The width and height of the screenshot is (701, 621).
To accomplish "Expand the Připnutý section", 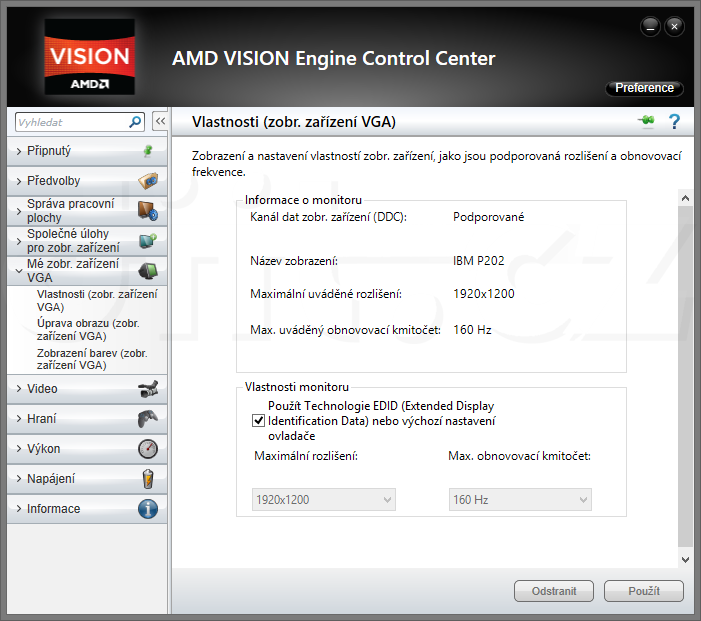I will [x=87, y=151].
